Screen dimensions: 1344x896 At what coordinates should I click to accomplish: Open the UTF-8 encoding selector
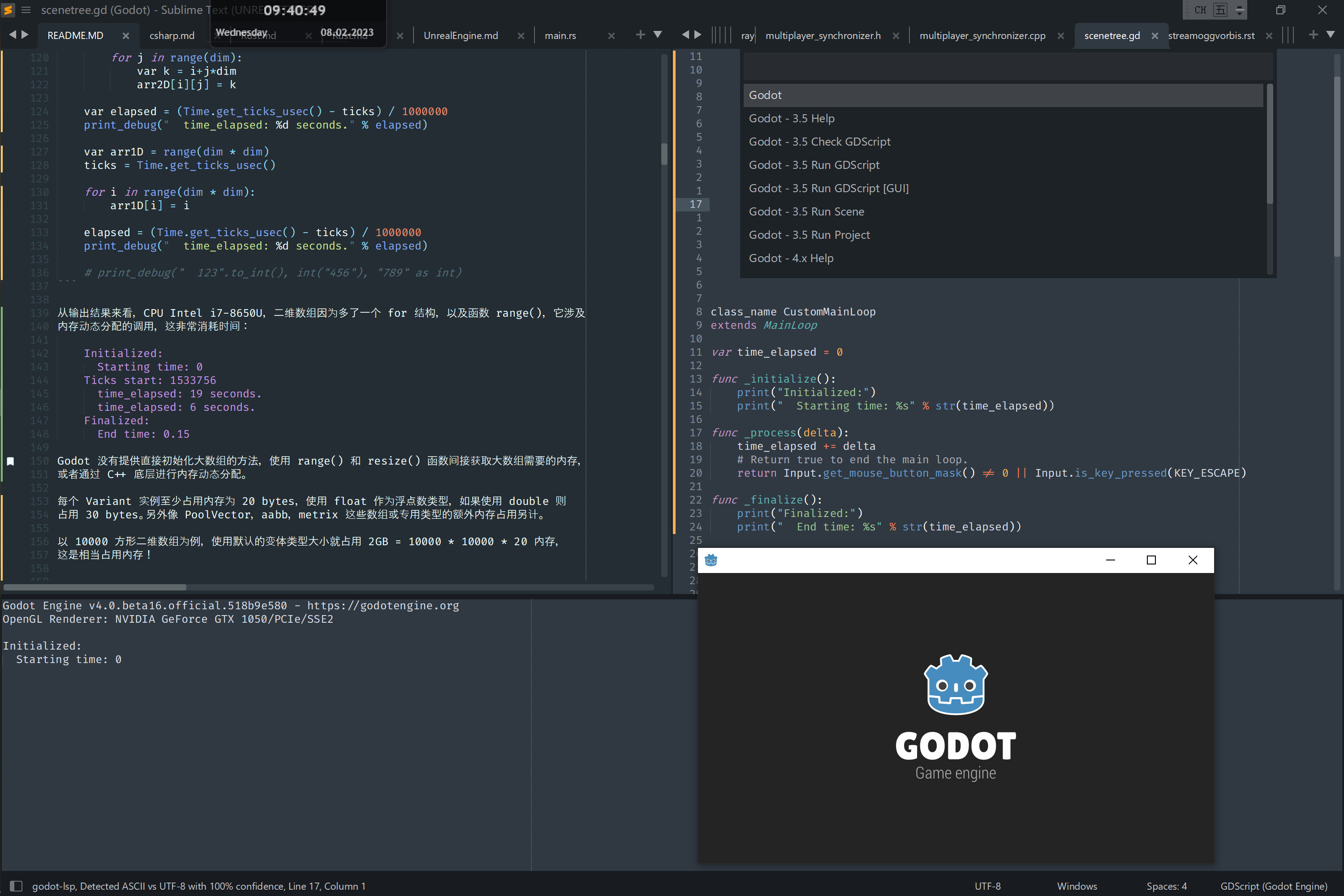point(987,886)
